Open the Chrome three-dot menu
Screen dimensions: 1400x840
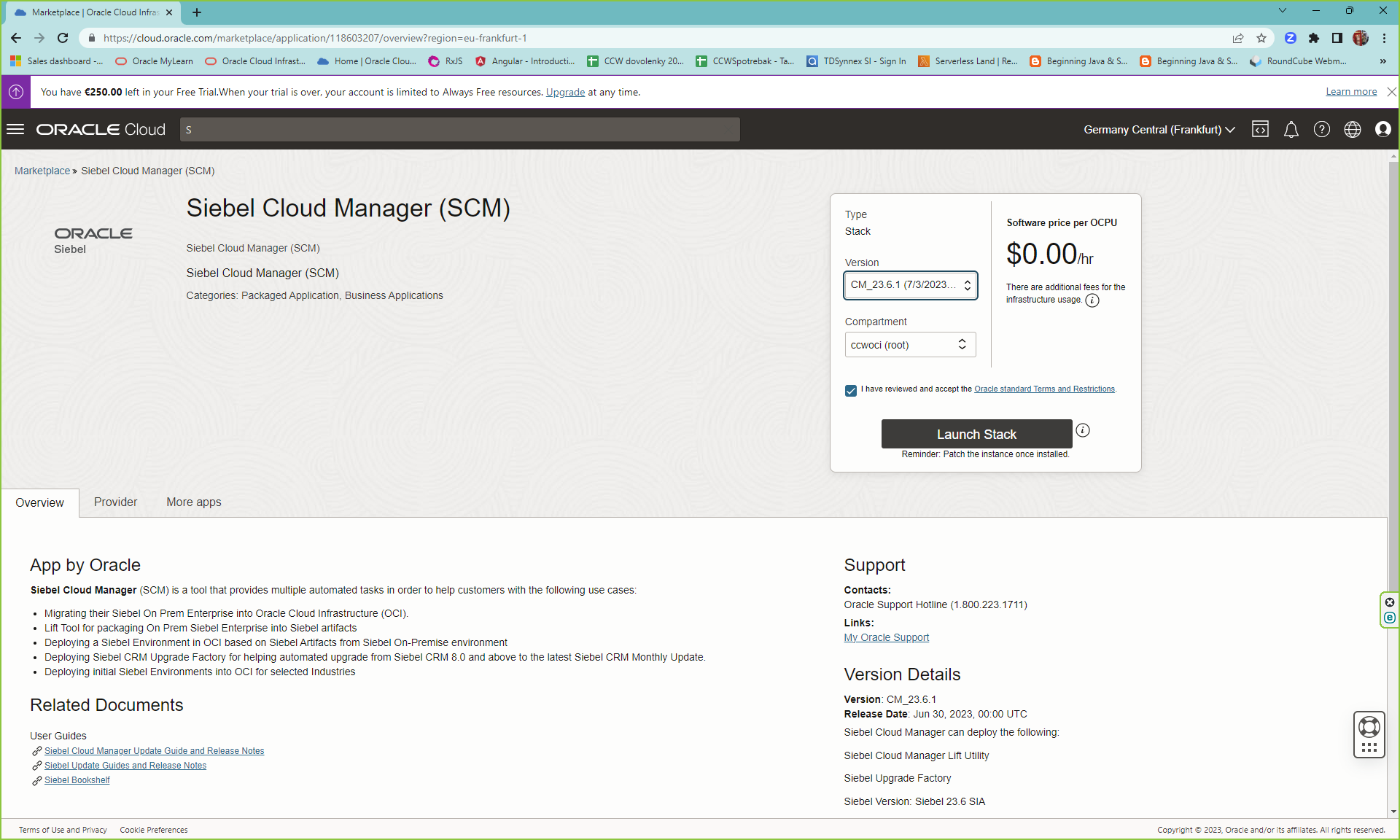tap(1384, 38)
